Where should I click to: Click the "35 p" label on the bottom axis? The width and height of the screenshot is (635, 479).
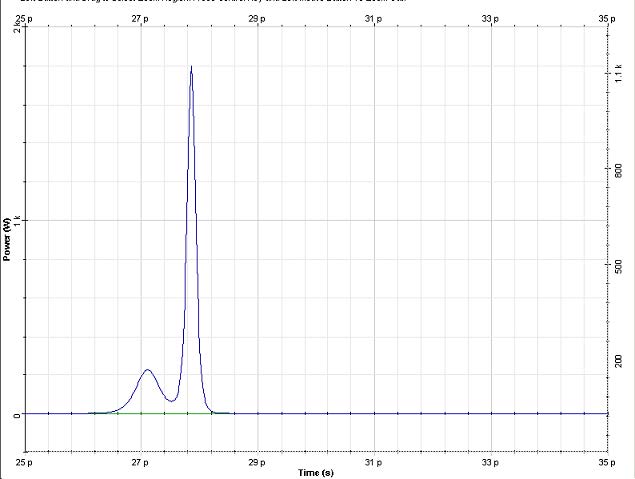(607, 462)
